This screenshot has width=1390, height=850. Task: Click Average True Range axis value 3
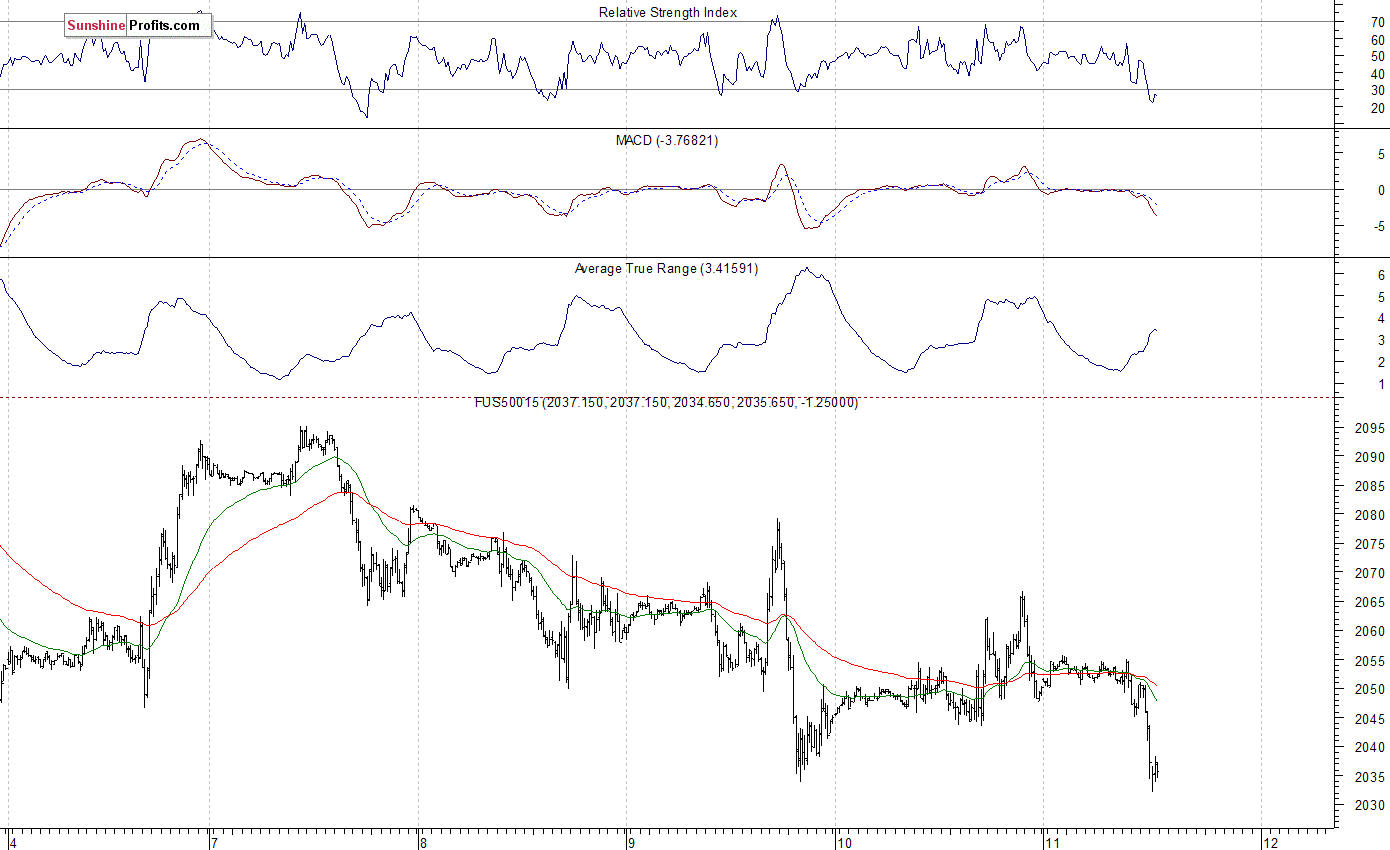[x=1381, y=340]
